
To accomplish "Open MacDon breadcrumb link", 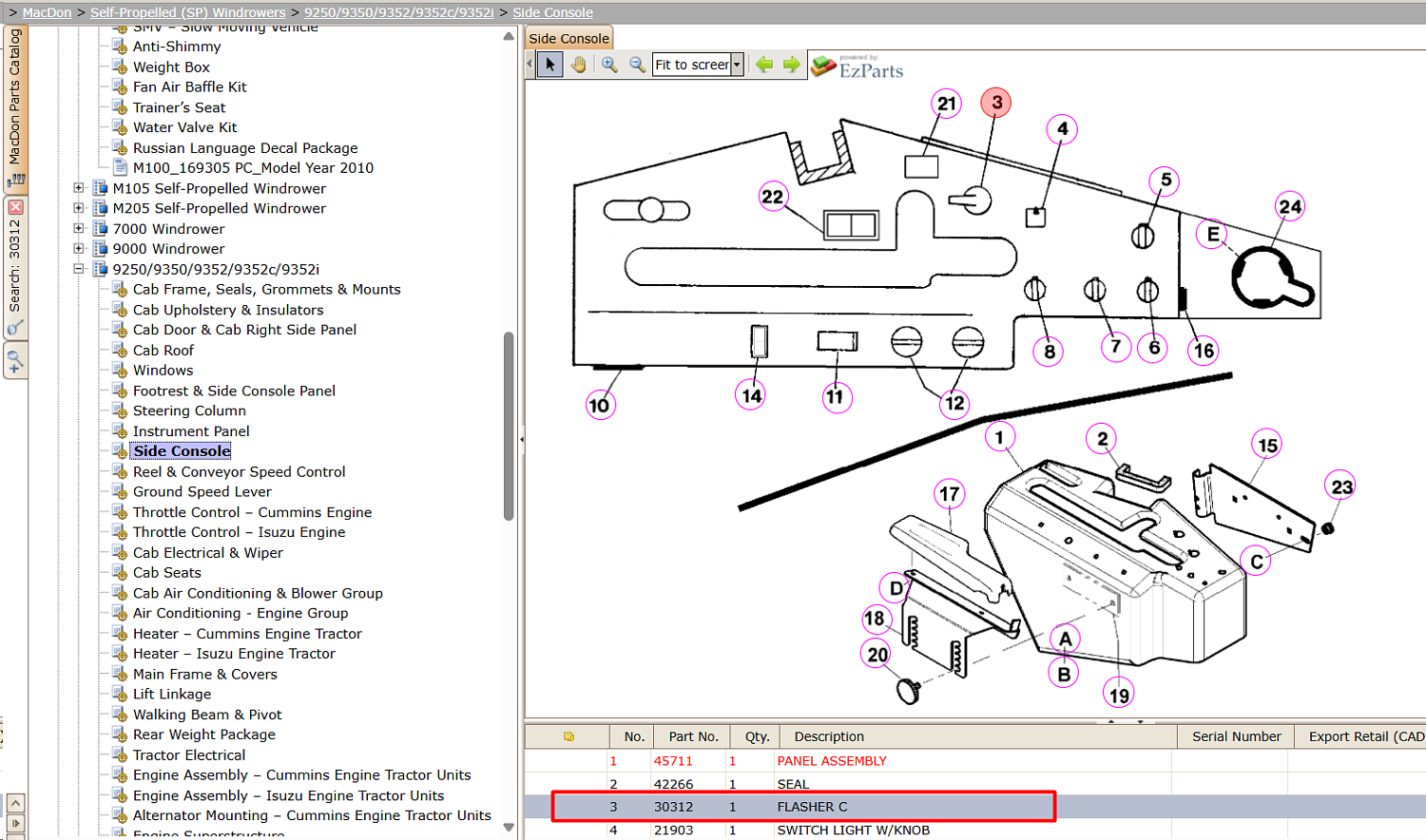I will (x=47, y=12).
